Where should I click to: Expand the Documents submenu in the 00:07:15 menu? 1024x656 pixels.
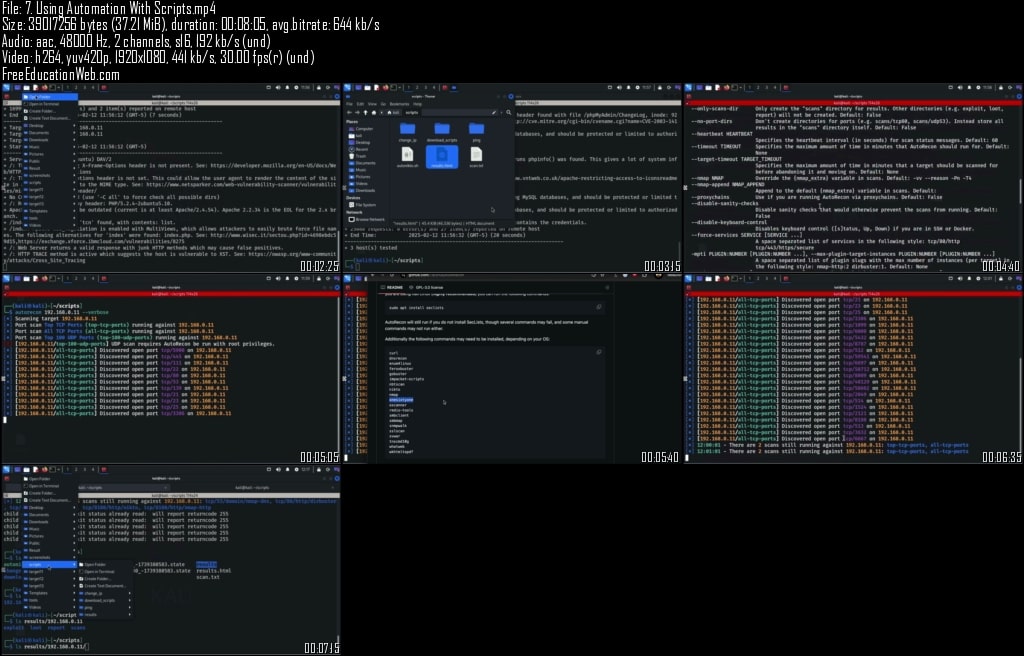coord(50,515)
